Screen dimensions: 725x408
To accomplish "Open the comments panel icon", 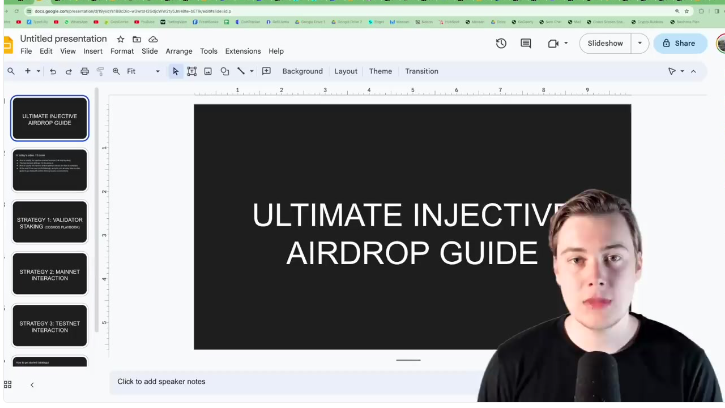I will click(526, 43).
